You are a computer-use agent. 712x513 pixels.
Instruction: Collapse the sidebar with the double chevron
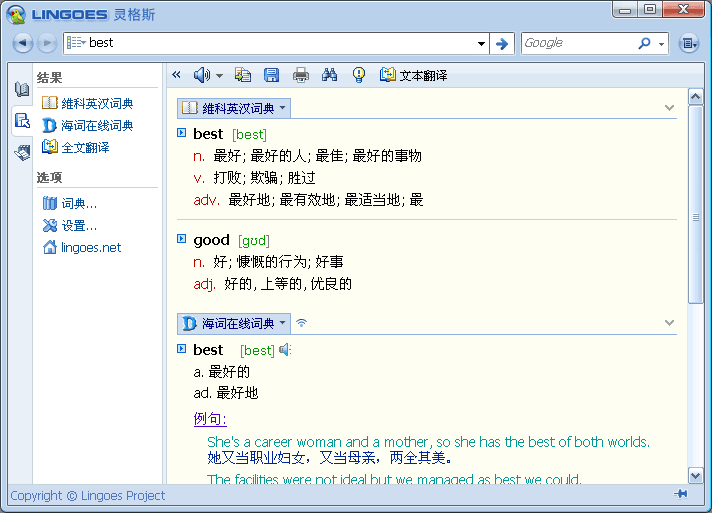tap(176, 75)
